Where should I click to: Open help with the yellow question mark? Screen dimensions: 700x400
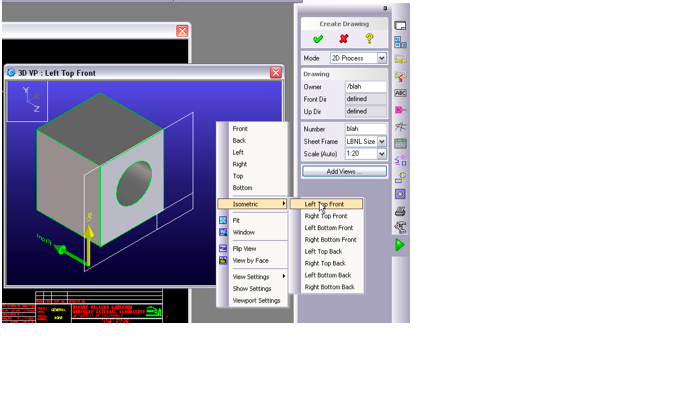click(x=369, y=39)
